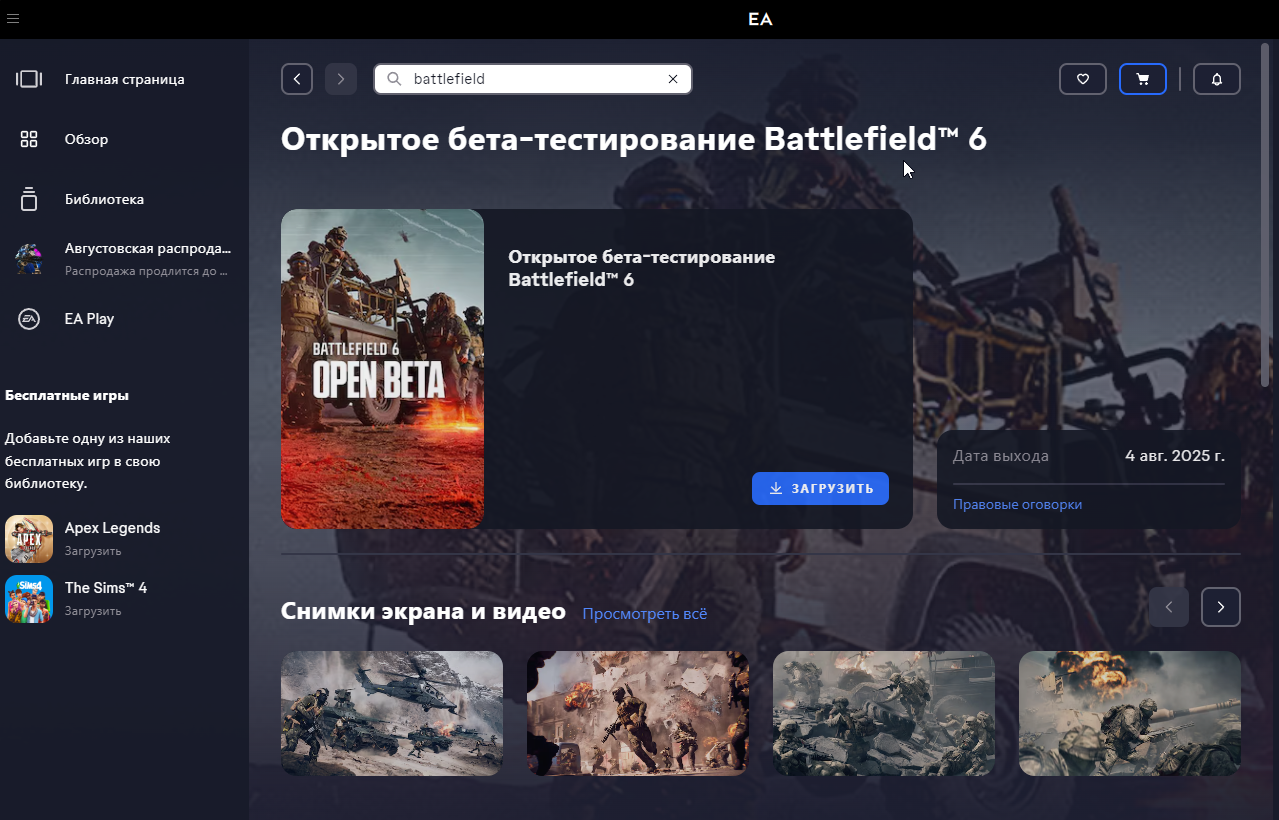Click Загрузить under The Sims 4
The image size is (1279, 820).
point(93,611)
